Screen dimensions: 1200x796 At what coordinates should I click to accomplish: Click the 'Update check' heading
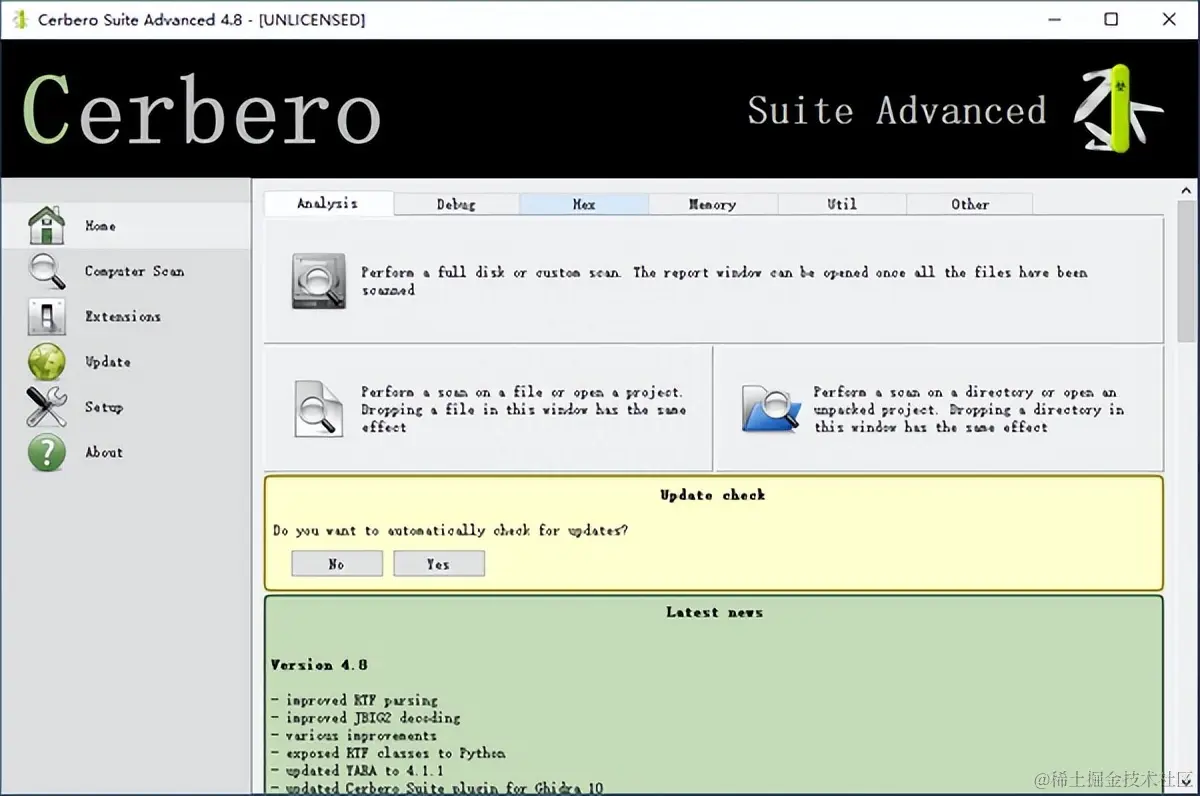(x=713, y=495)
